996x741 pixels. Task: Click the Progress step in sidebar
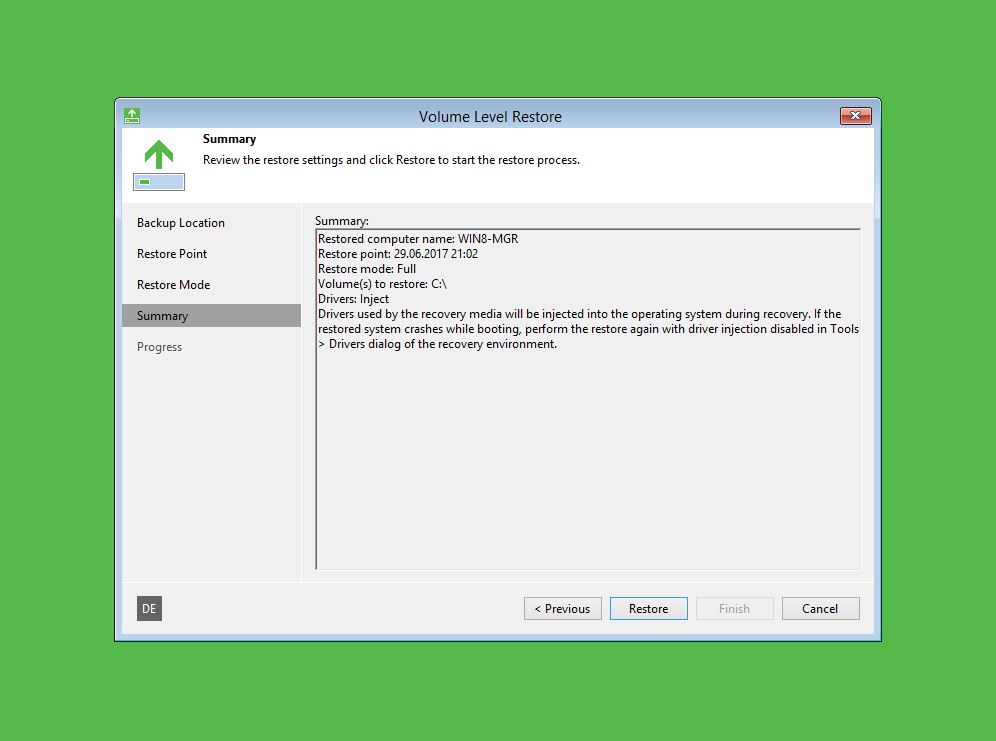point(160,347)
